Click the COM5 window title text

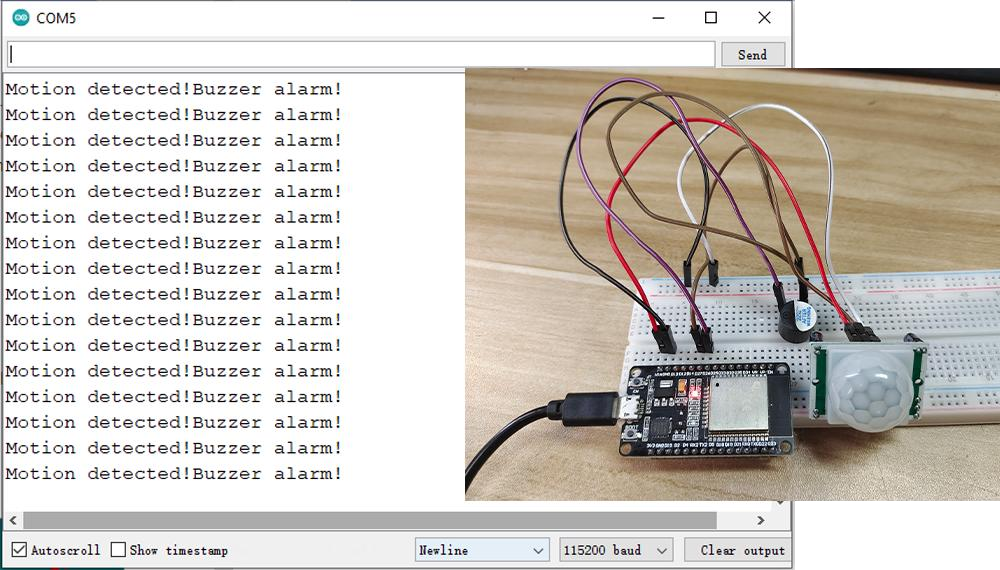pyautogui.click(x=56, y=18)
